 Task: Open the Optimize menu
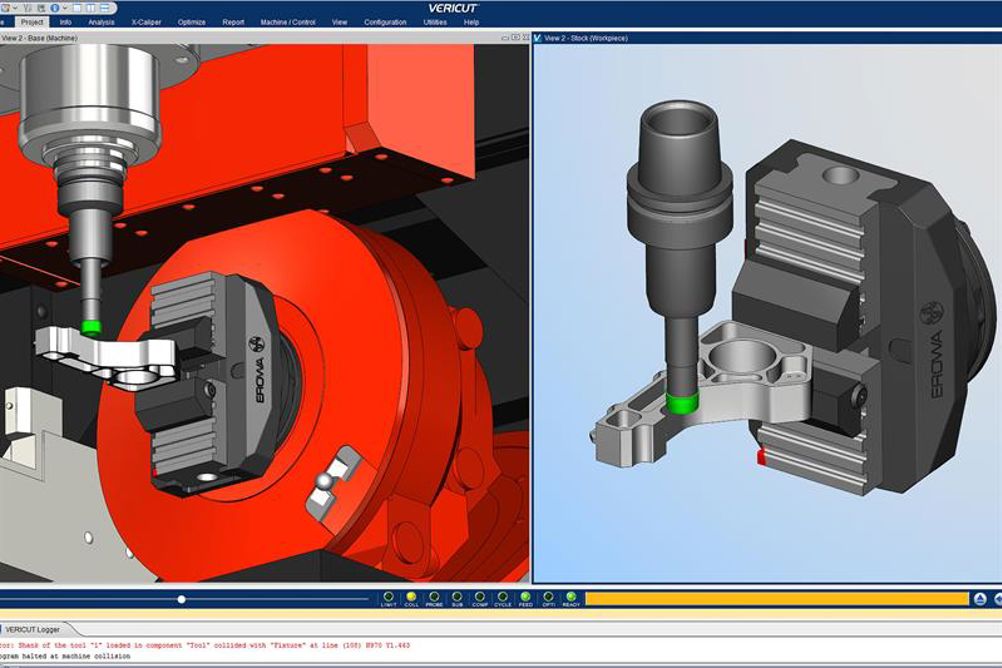point(192,22)
